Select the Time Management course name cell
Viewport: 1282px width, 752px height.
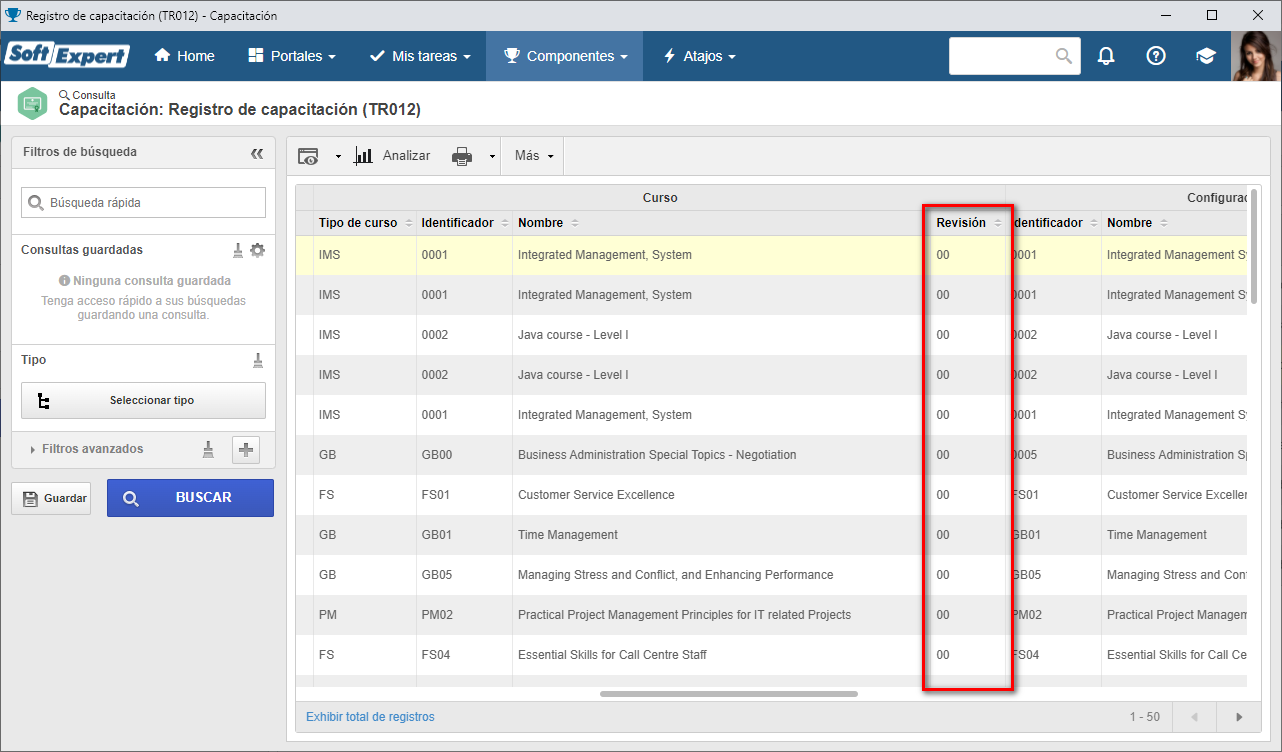coord(568,535)
